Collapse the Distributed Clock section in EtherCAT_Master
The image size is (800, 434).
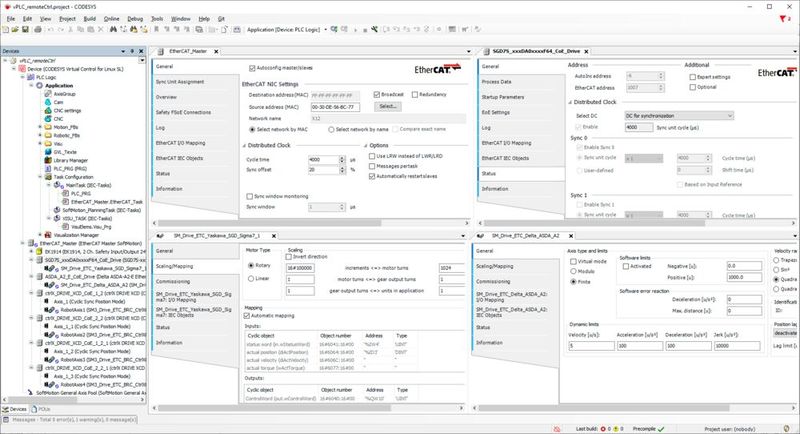coord(244,145)
